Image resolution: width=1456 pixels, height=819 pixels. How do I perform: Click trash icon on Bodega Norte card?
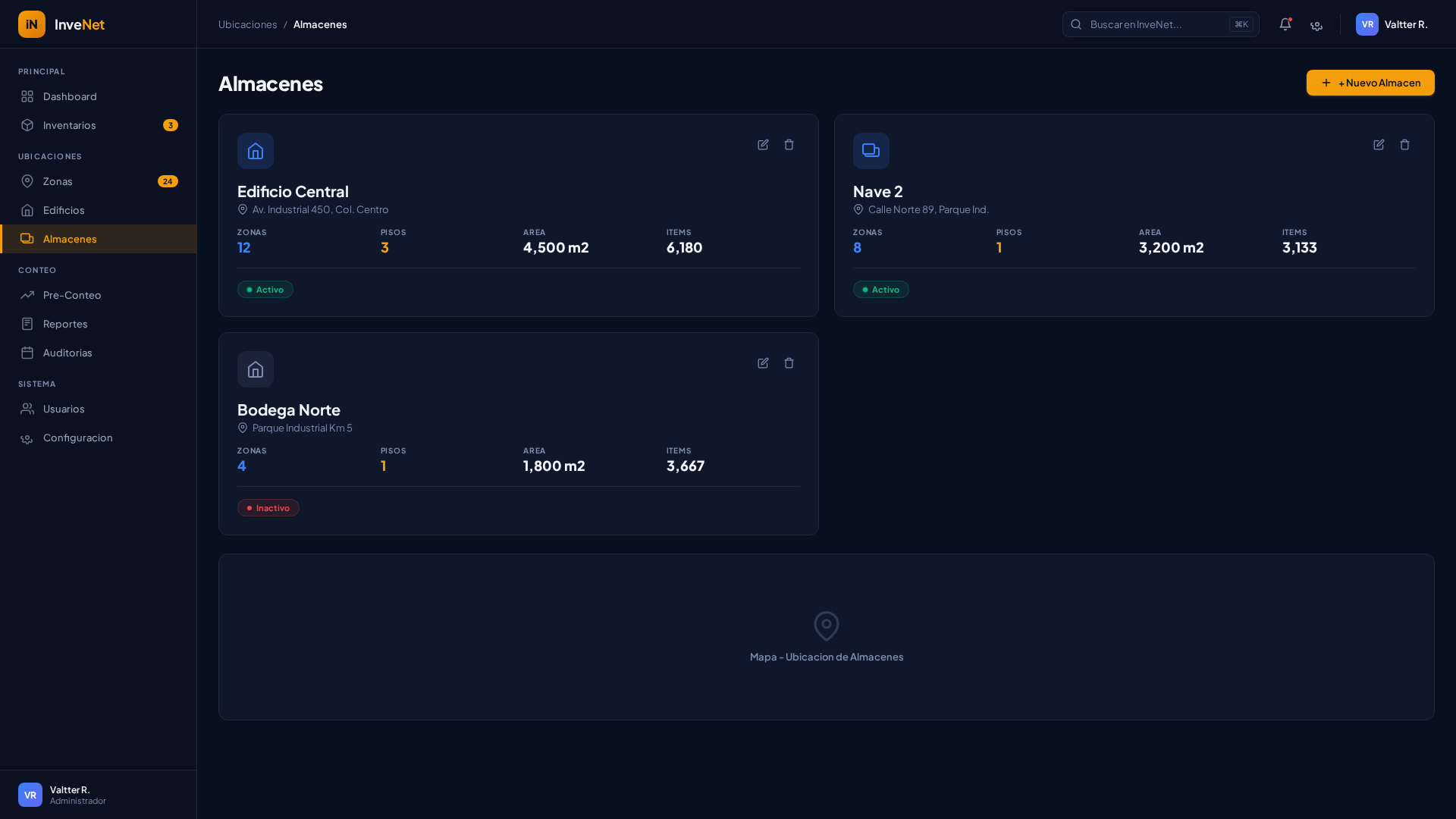pyautogui.click(x=789, y=363)
